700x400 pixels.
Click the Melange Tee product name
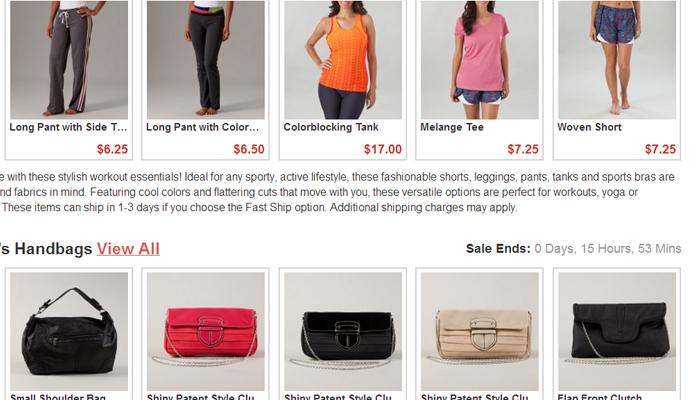coord(452,127)
